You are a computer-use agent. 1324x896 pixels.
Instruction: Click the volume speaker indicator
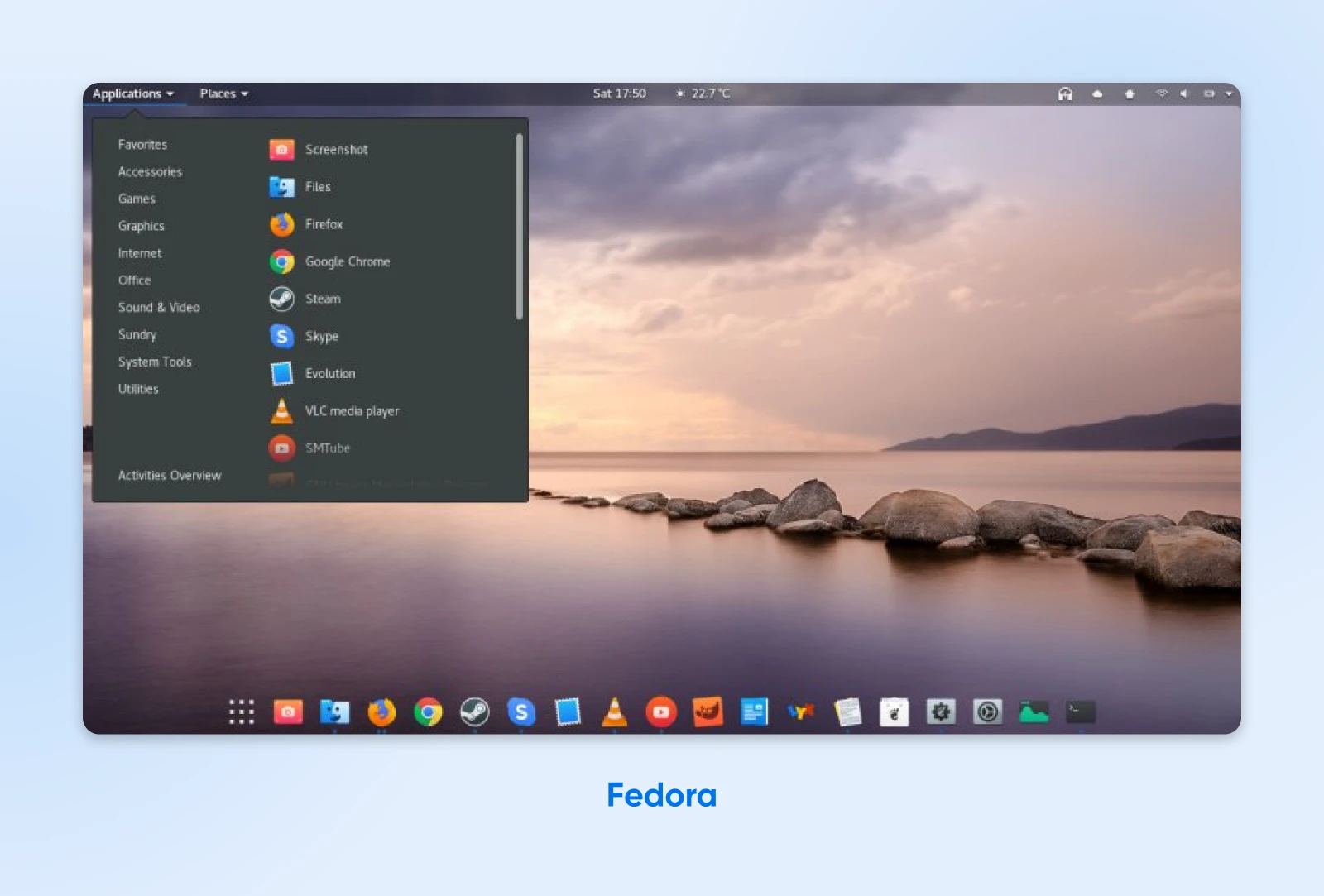pyautogui.click(x=1184, y=93)
